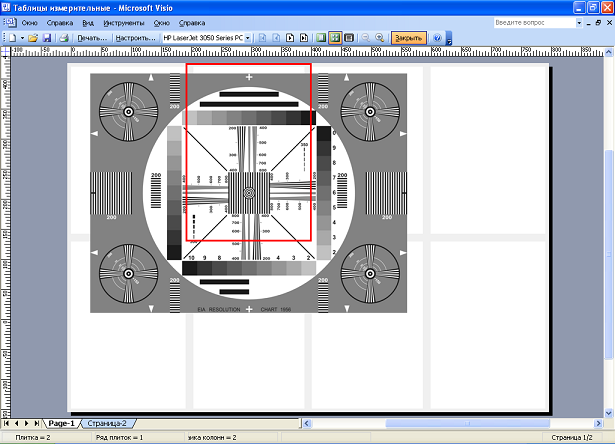Open the Окно menu right after Инструменты
This screenshot has width=615, height=444.
(162, 23)
